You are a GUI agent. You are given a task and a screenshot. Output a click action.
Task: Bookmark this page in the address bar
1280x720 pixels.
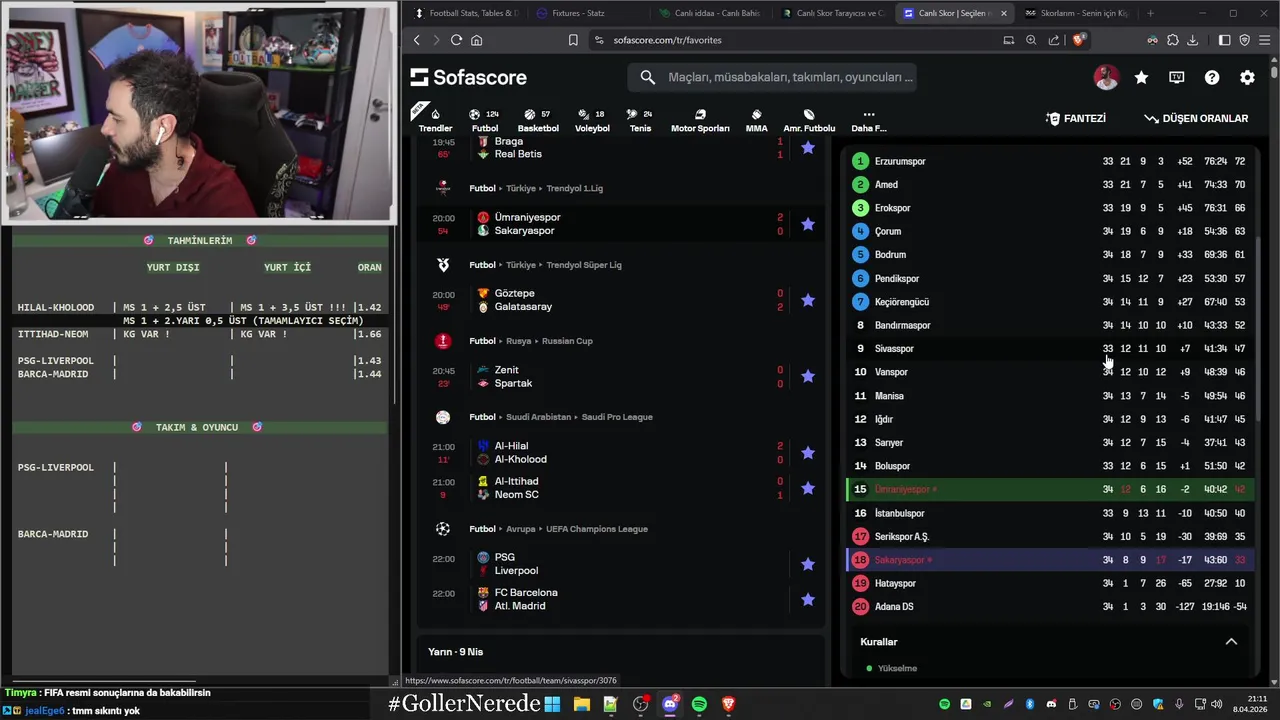(x=573, y=40)
